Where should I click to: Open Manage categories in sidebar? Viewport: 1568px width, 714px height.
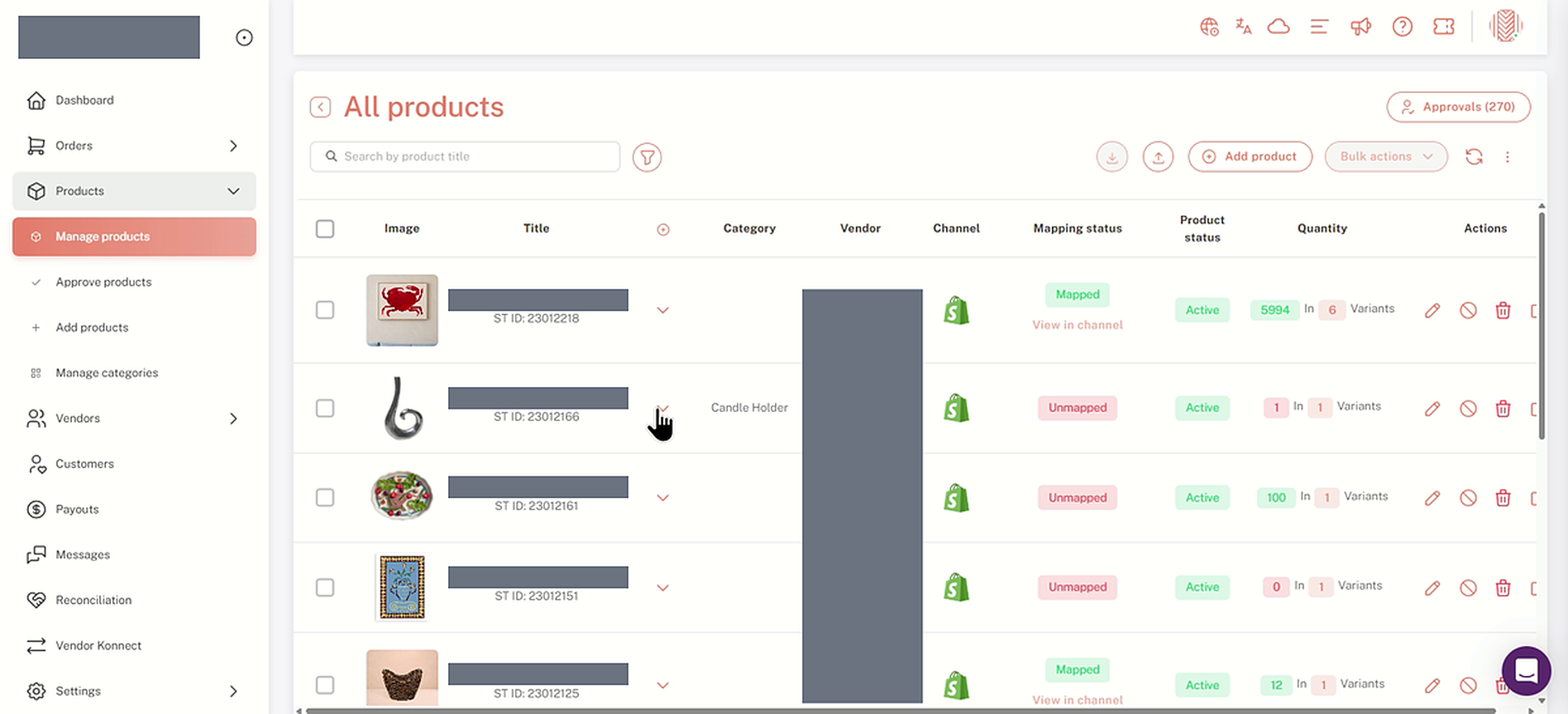coord(107,373)
